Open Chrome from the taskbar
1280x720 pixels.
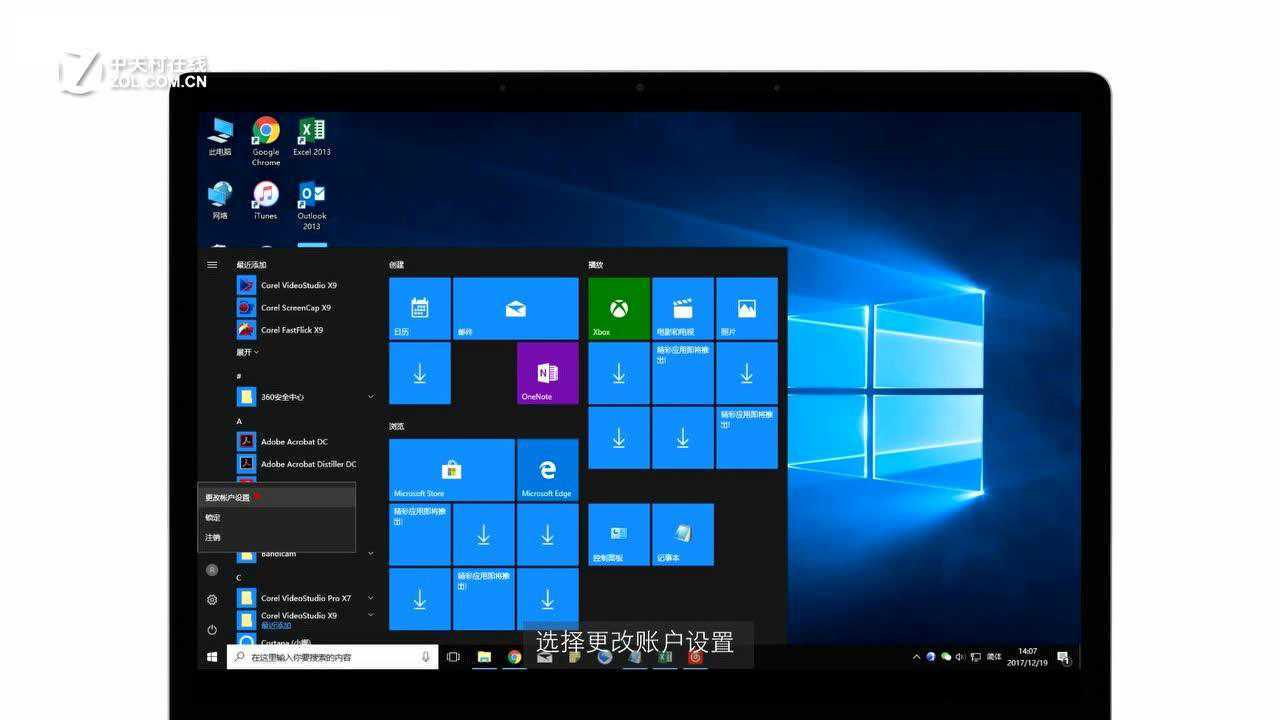point(514,657)
